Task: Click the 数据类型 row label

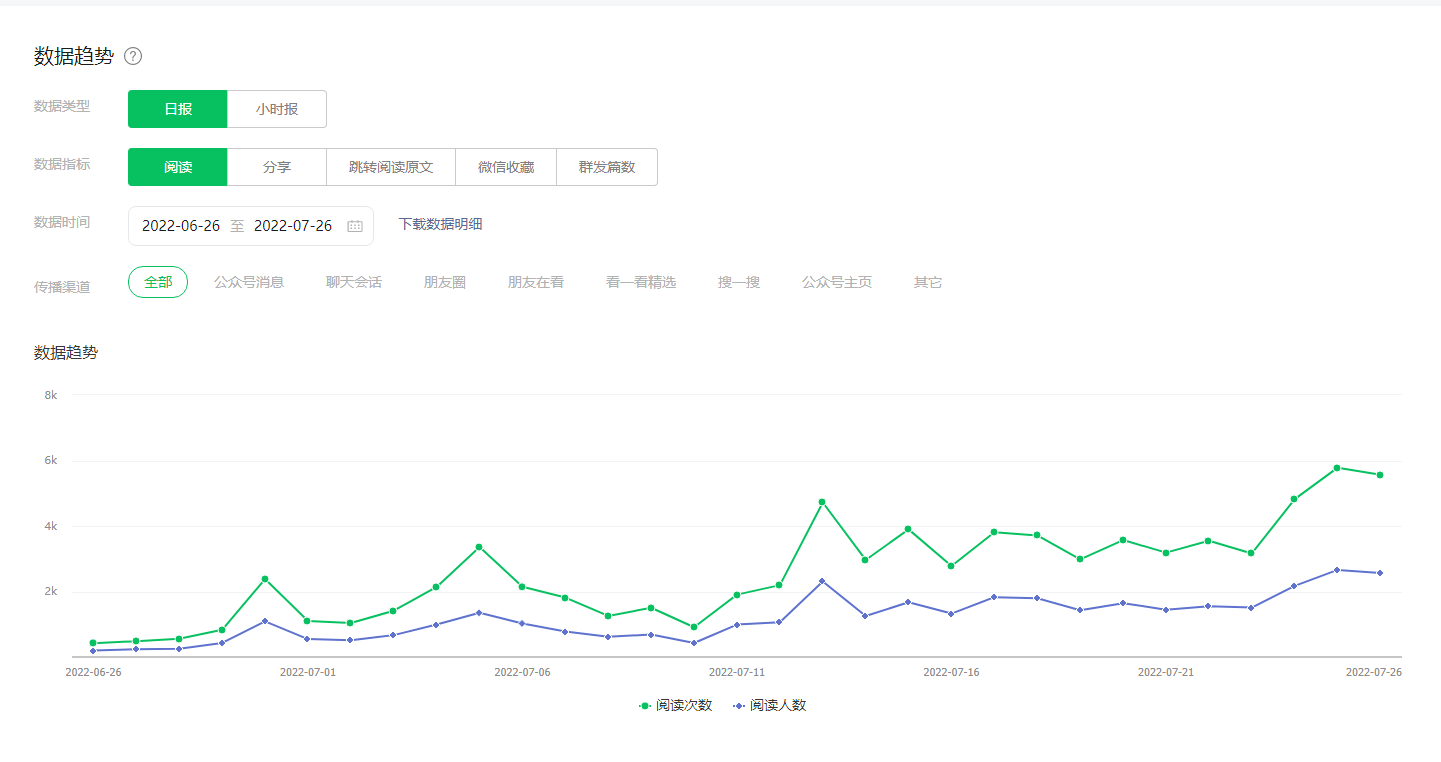Action: coord(62,106)
